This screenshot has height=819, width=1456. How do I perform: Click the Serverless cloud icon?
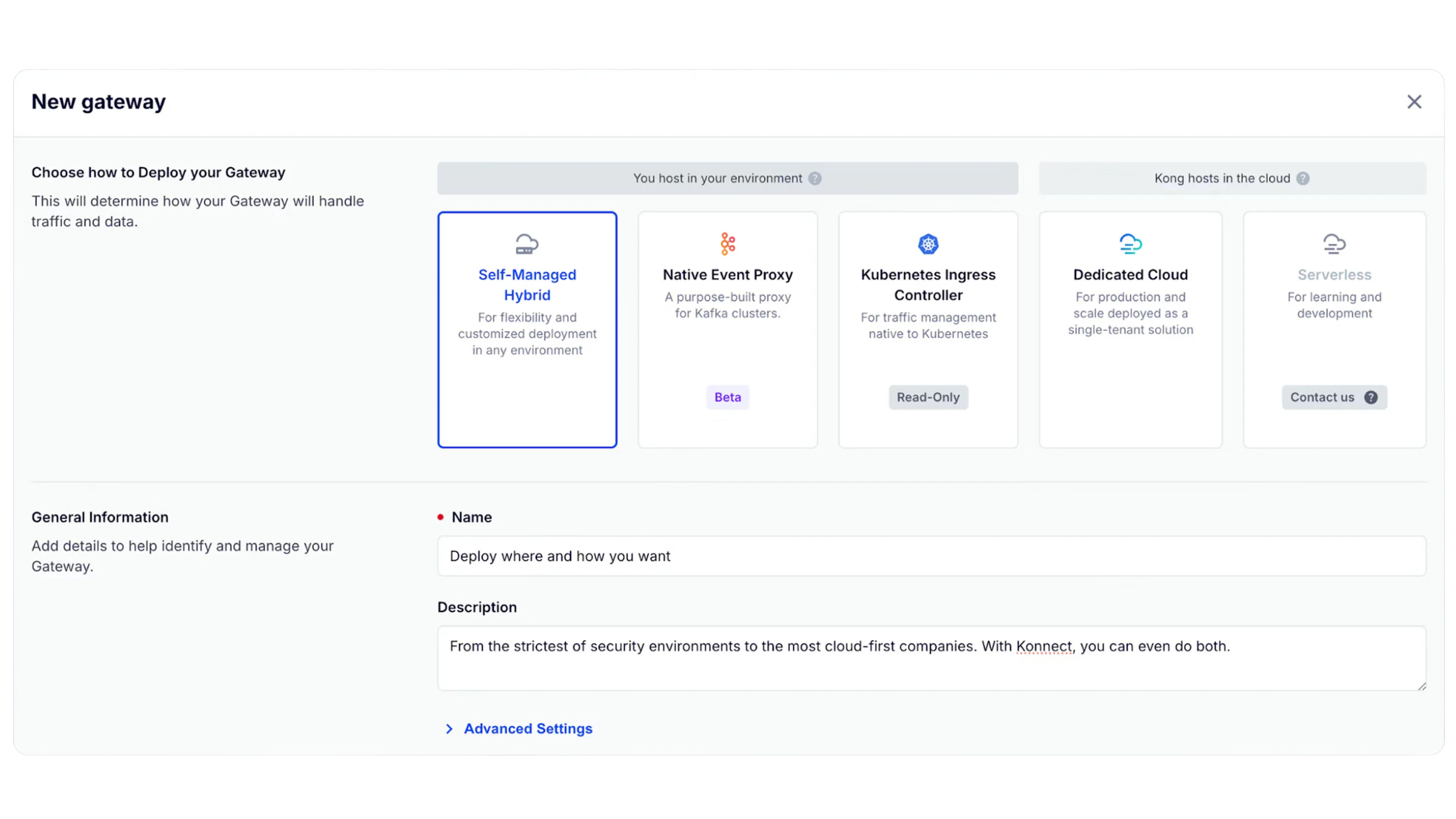[1334, 244]
